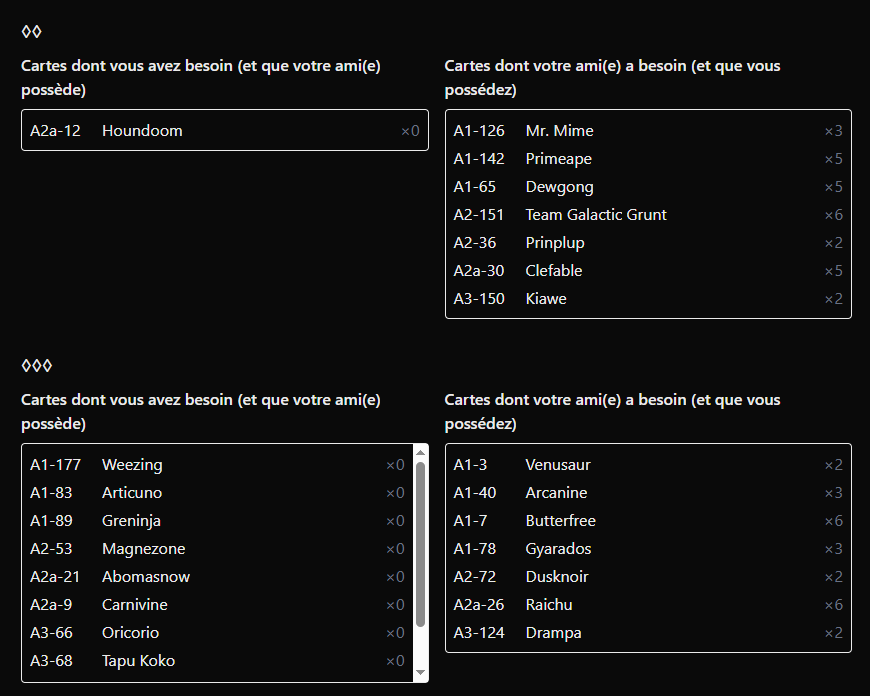Click the three-diamond rarity icon
The image size is (870, 696).
tap(36, 366)
